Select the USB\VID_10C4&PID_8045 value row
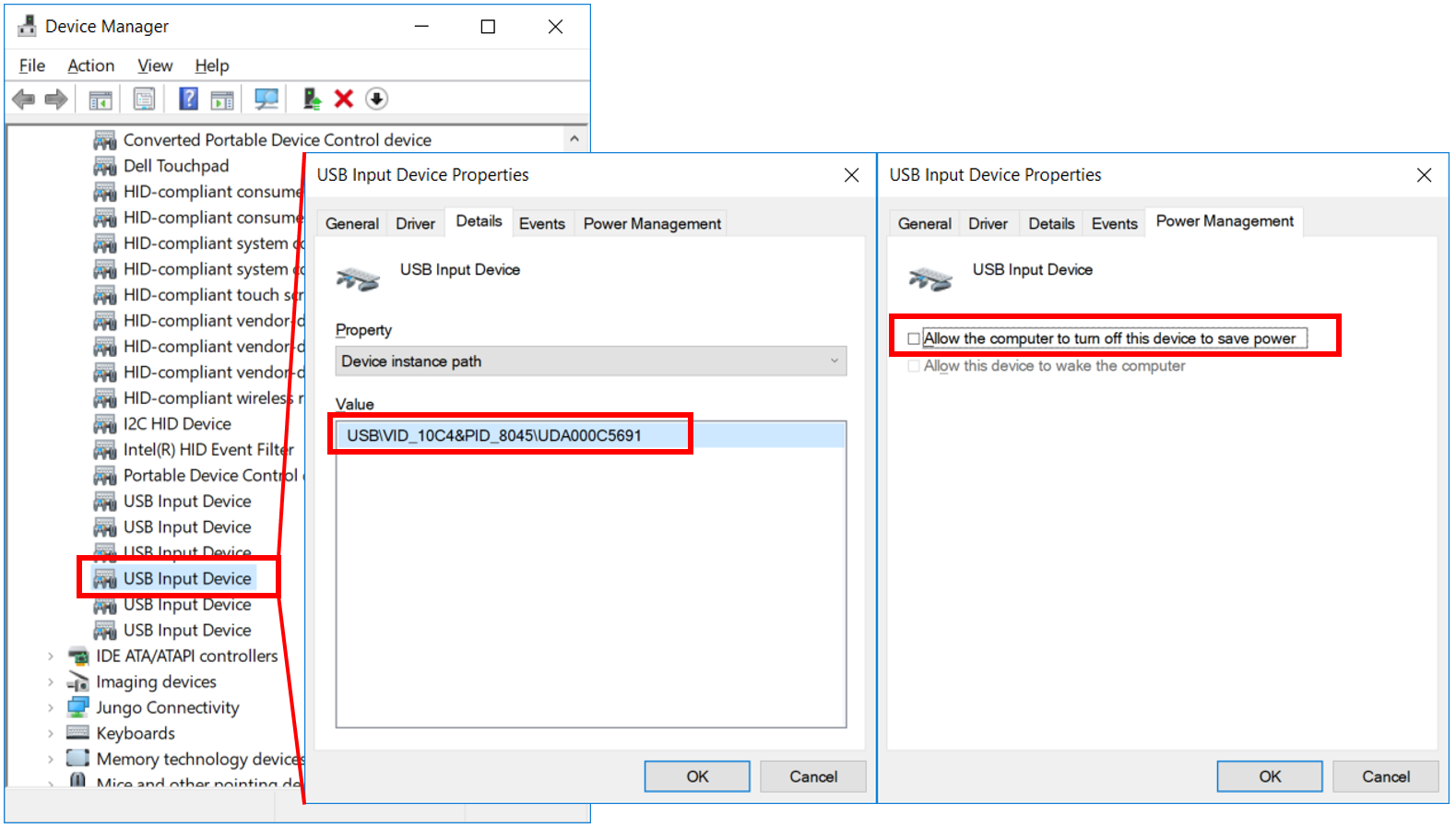This screenshot has width=1456, height=828. pos(591,435)
